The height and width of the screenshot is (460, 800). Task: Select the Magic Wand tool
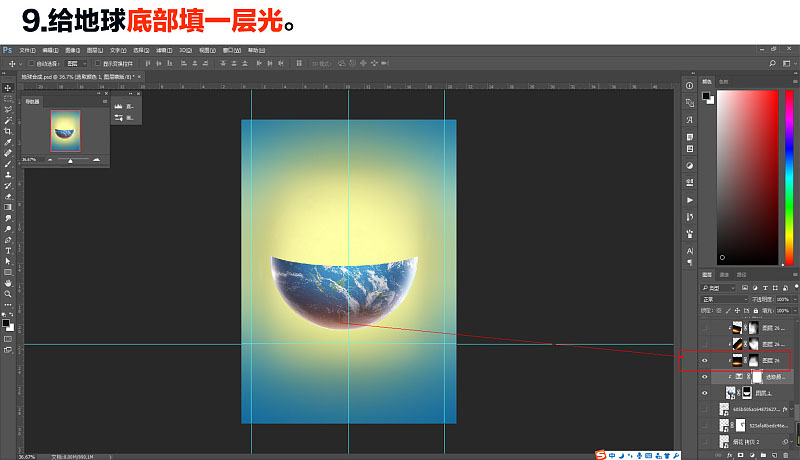[8, 120]
